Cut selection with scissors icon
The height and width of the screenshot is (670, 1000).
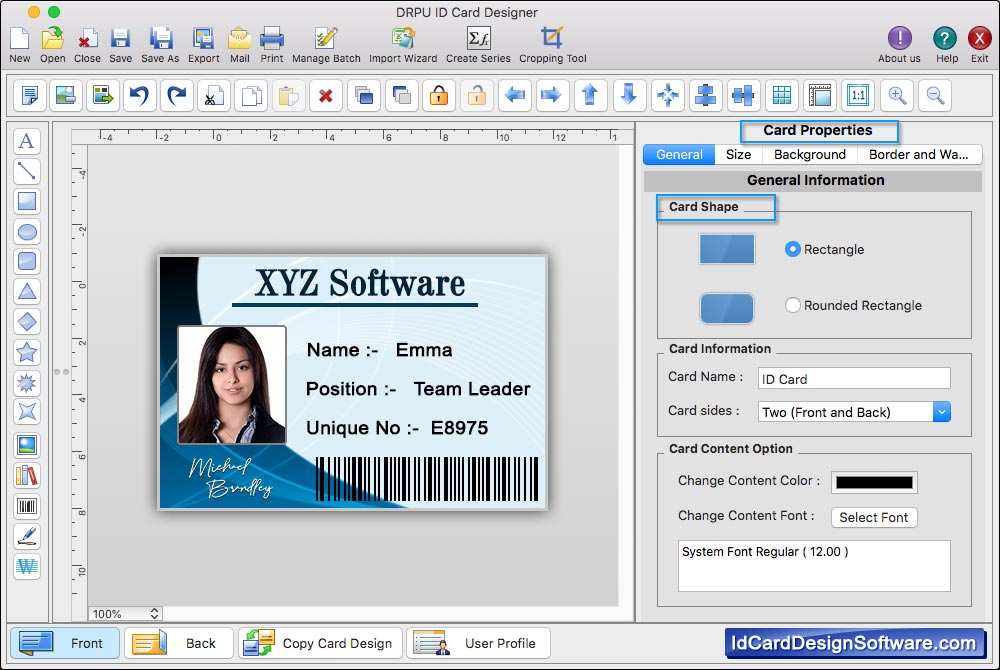point(214,96)
